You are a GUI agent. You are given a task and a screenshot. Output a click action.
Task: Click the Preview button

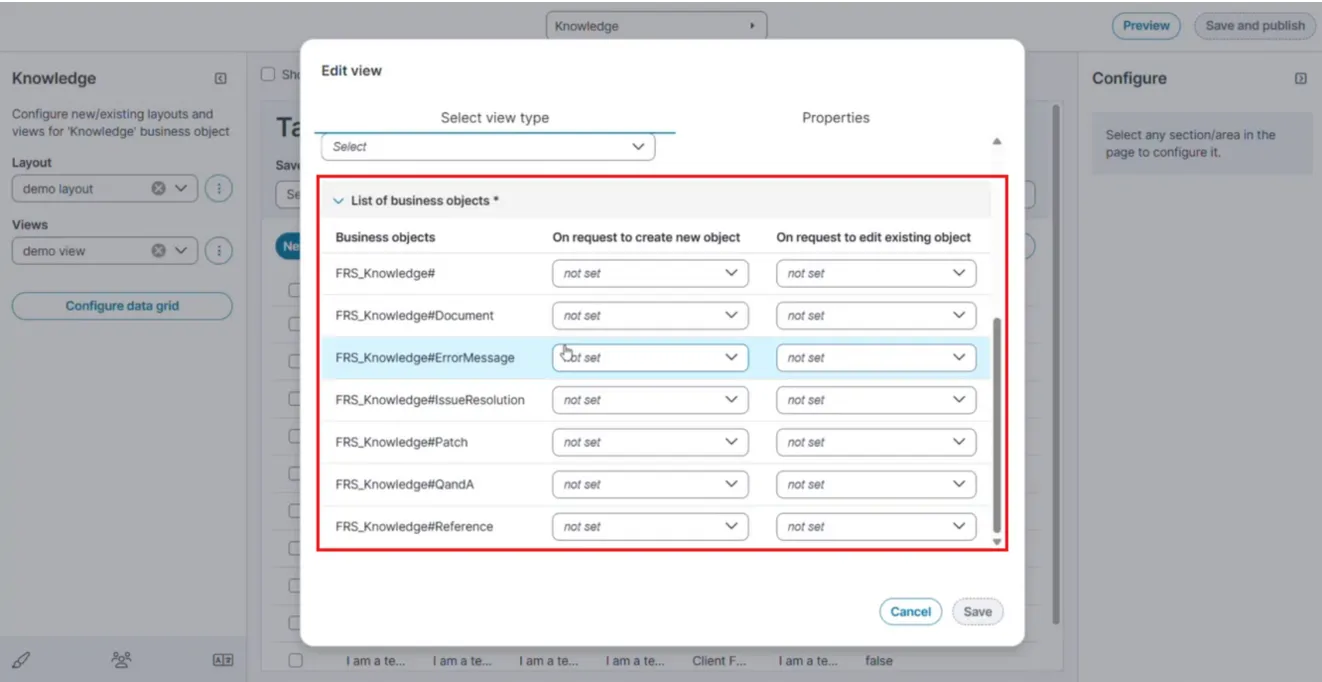1146,26
